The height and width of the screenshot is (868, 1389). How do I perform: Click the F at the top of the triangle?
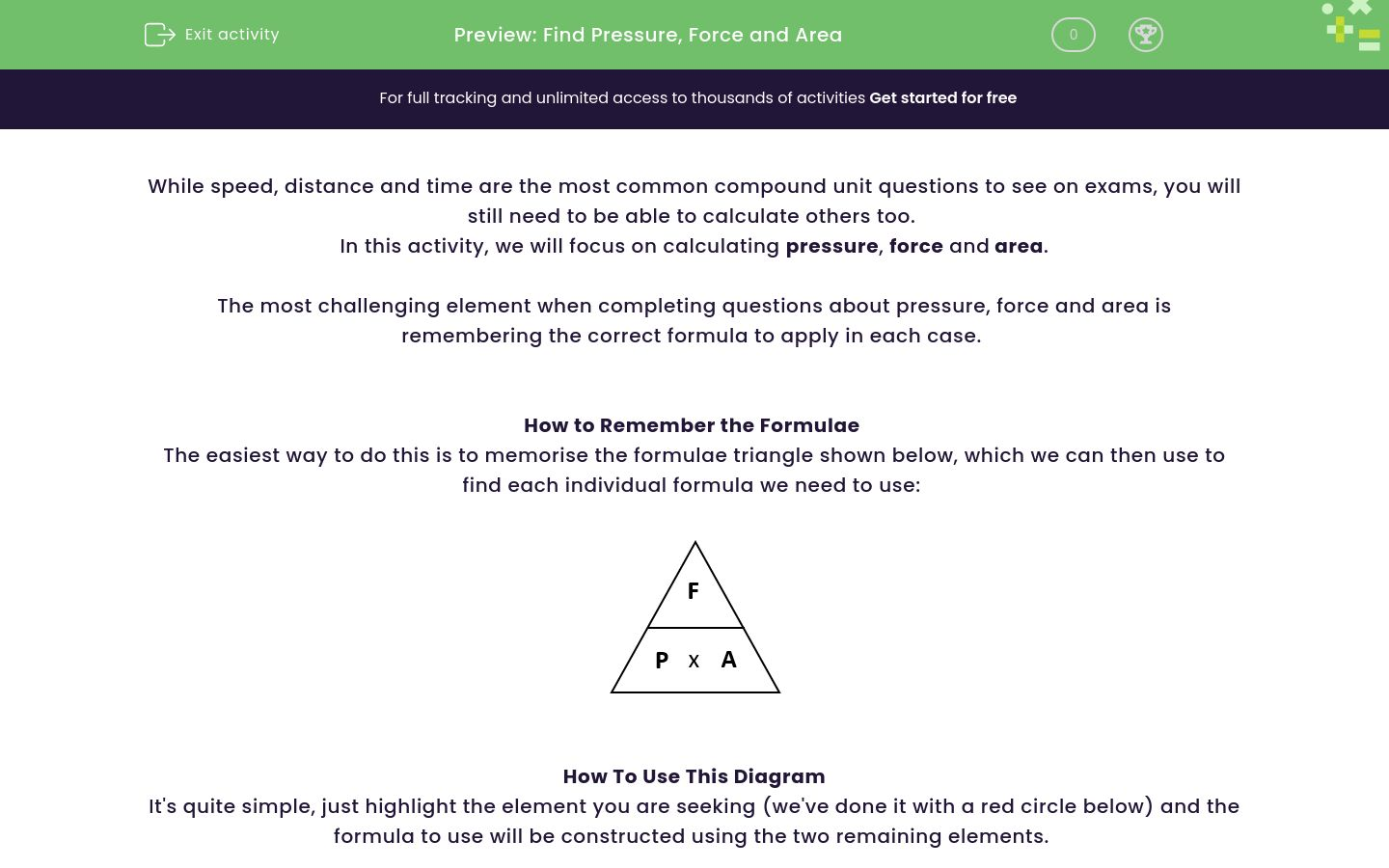click(x=693, y=590)
